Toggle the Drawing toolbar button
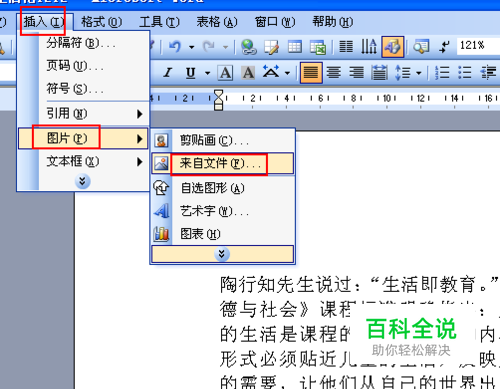The width and height of the screenshot is (500, 389). pos(393,47)
